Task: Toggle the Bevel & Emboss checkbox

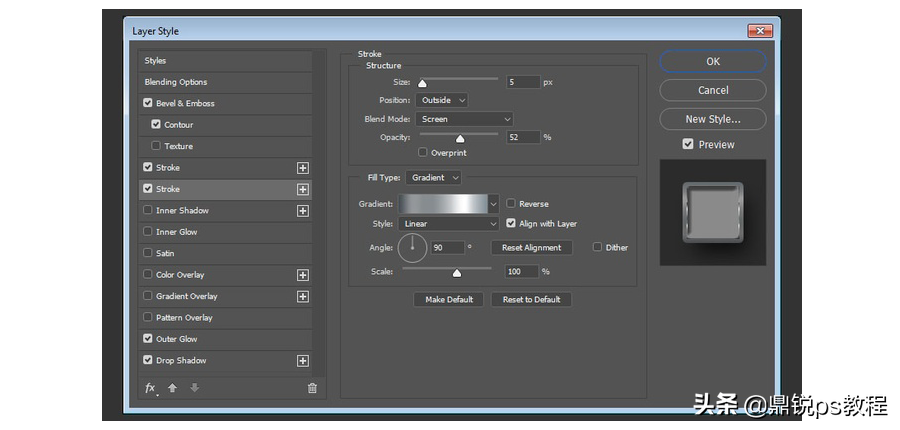Action: 148,103
